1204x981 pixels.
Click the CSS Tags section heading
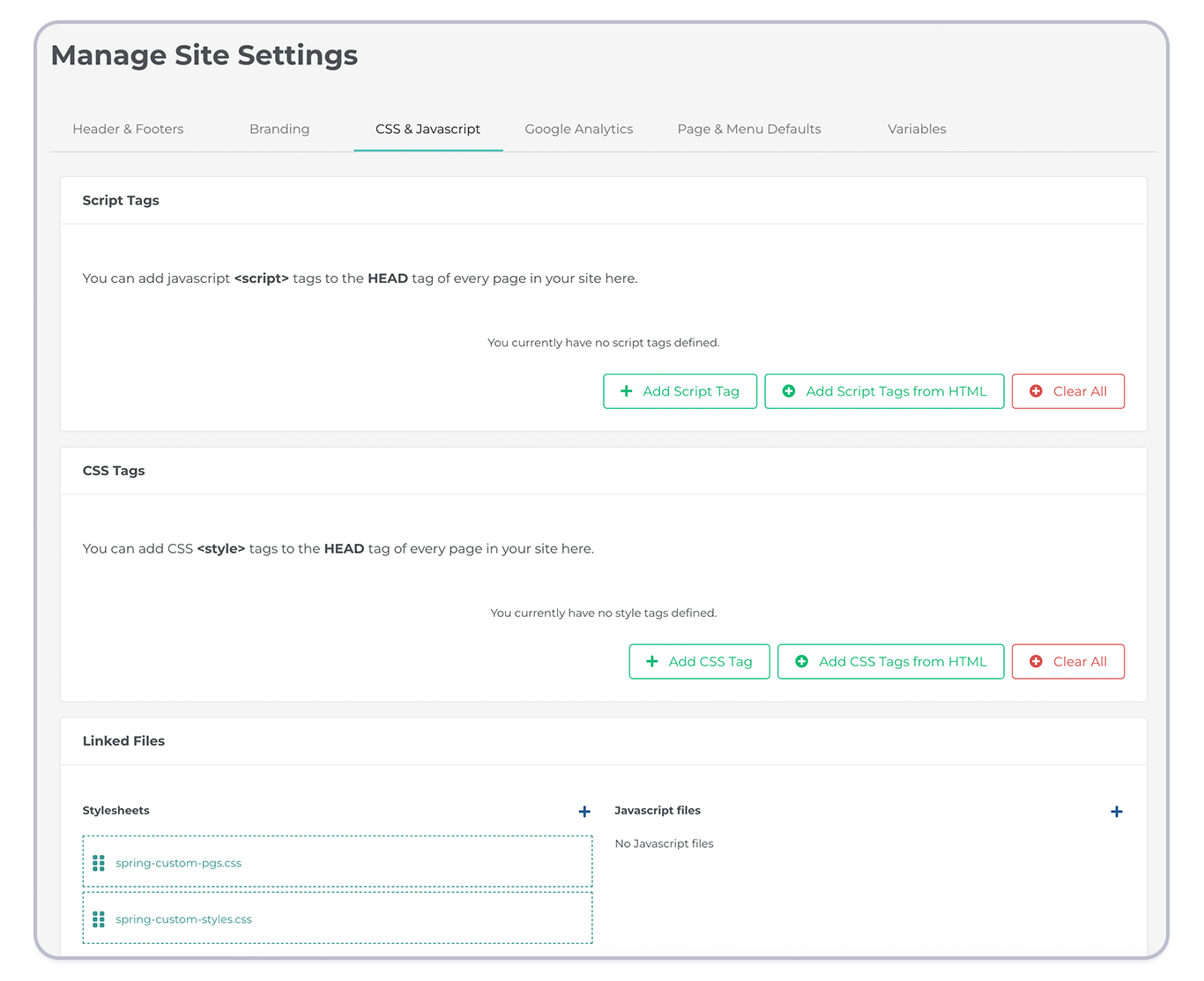[114, 471]
